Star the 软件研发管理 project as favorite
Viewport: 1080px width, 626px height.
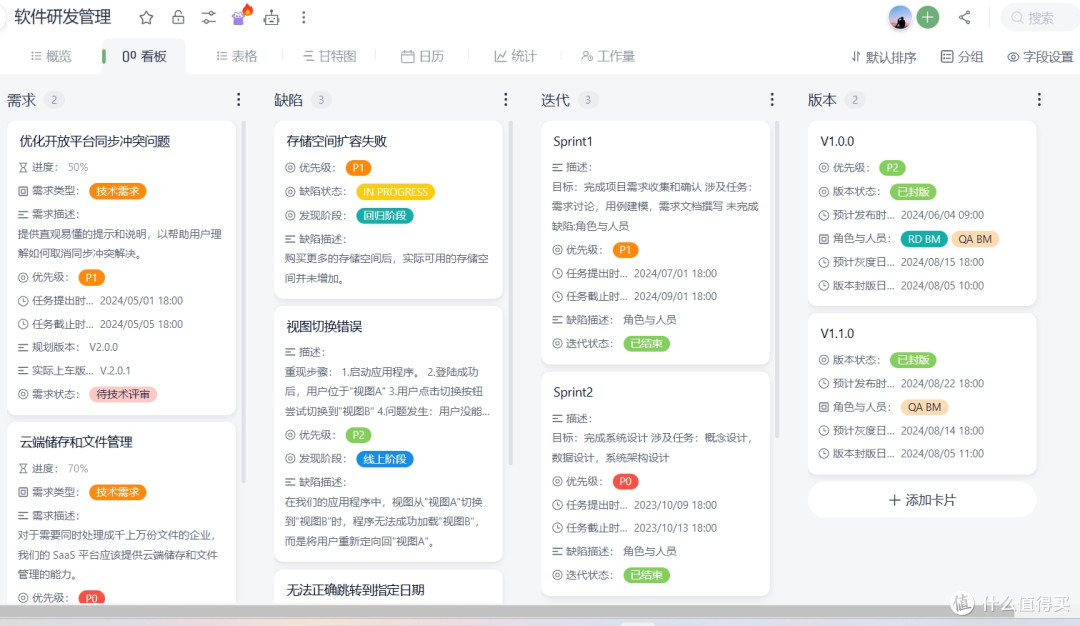coord(146,18)
